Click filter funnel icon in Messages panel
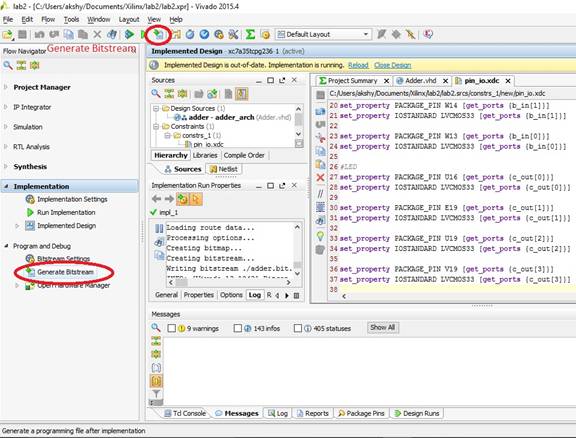576x438 pixels. tap(156, 394)
